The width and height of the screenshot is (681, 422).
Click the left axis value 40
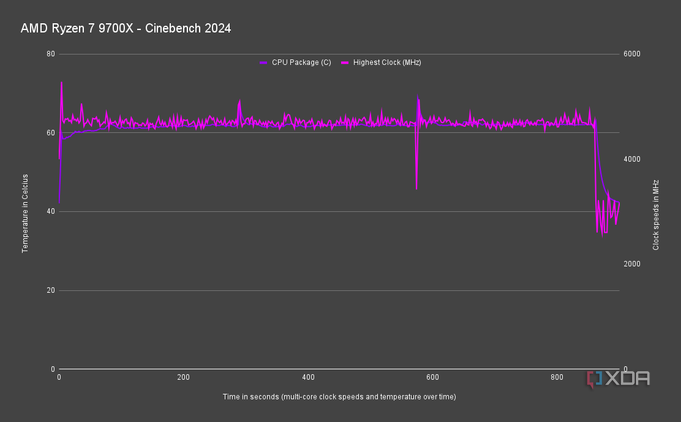51,211
